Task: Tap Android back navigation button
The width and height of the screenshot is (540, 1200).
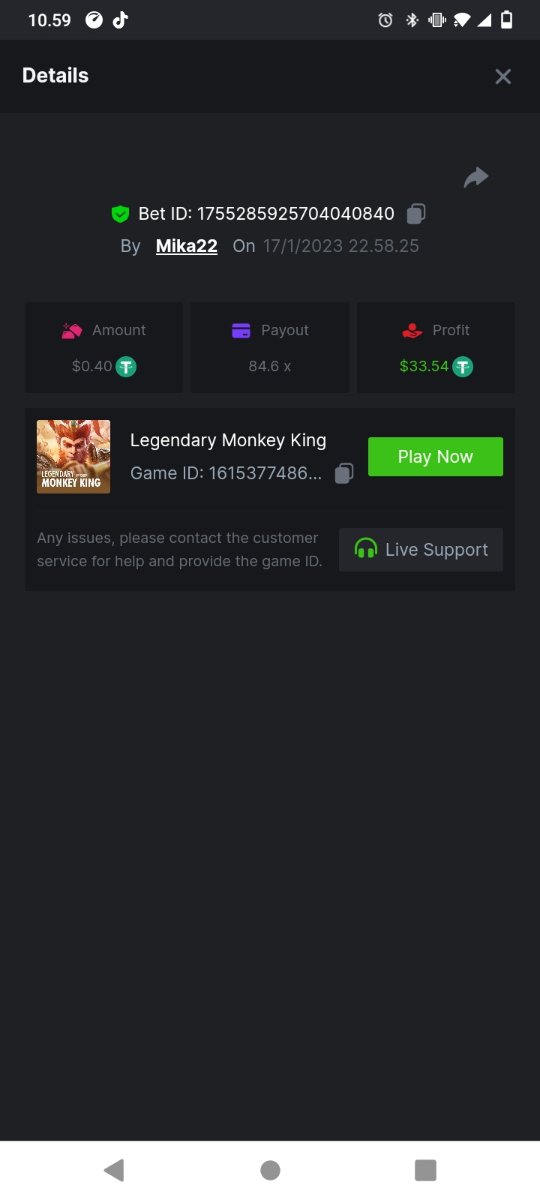Action: (x=114, y=1170)
